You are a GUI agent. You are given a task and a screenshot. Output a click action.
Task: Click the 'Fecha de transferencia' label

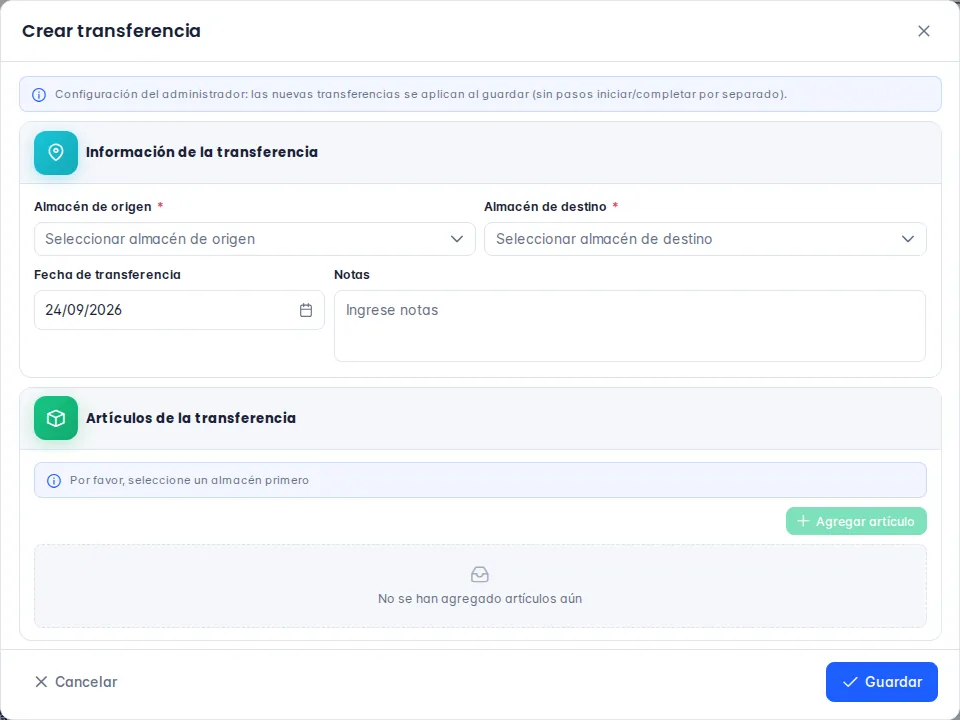click(107, 275)
